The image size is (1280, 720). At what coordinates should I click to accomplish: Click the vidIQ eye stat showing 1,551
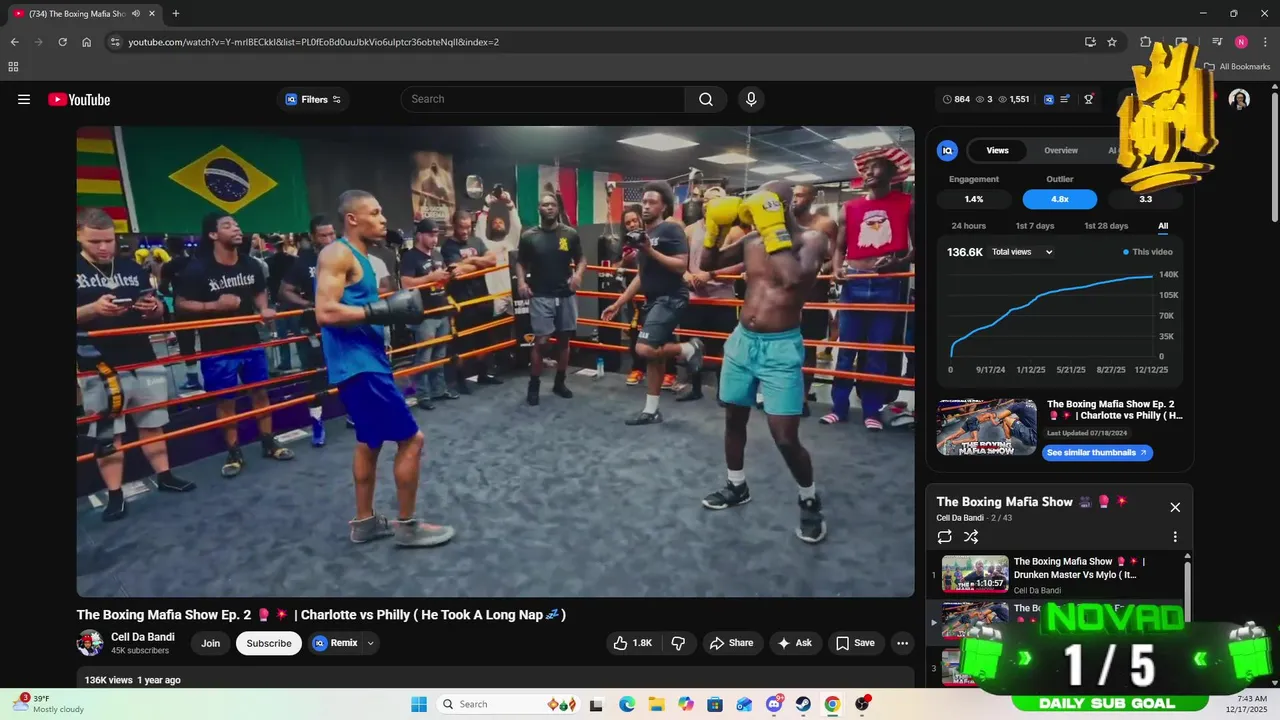point(1014,99)
